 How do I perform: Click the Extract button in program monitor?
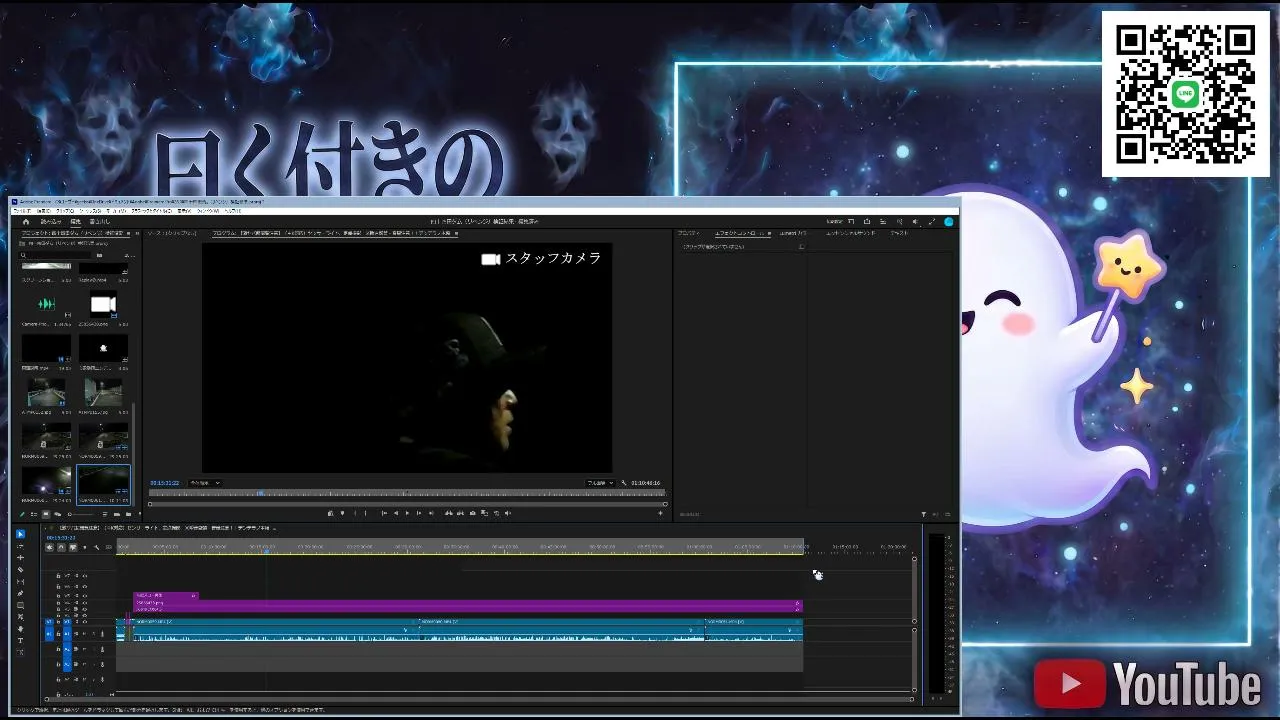click(460, 513)
